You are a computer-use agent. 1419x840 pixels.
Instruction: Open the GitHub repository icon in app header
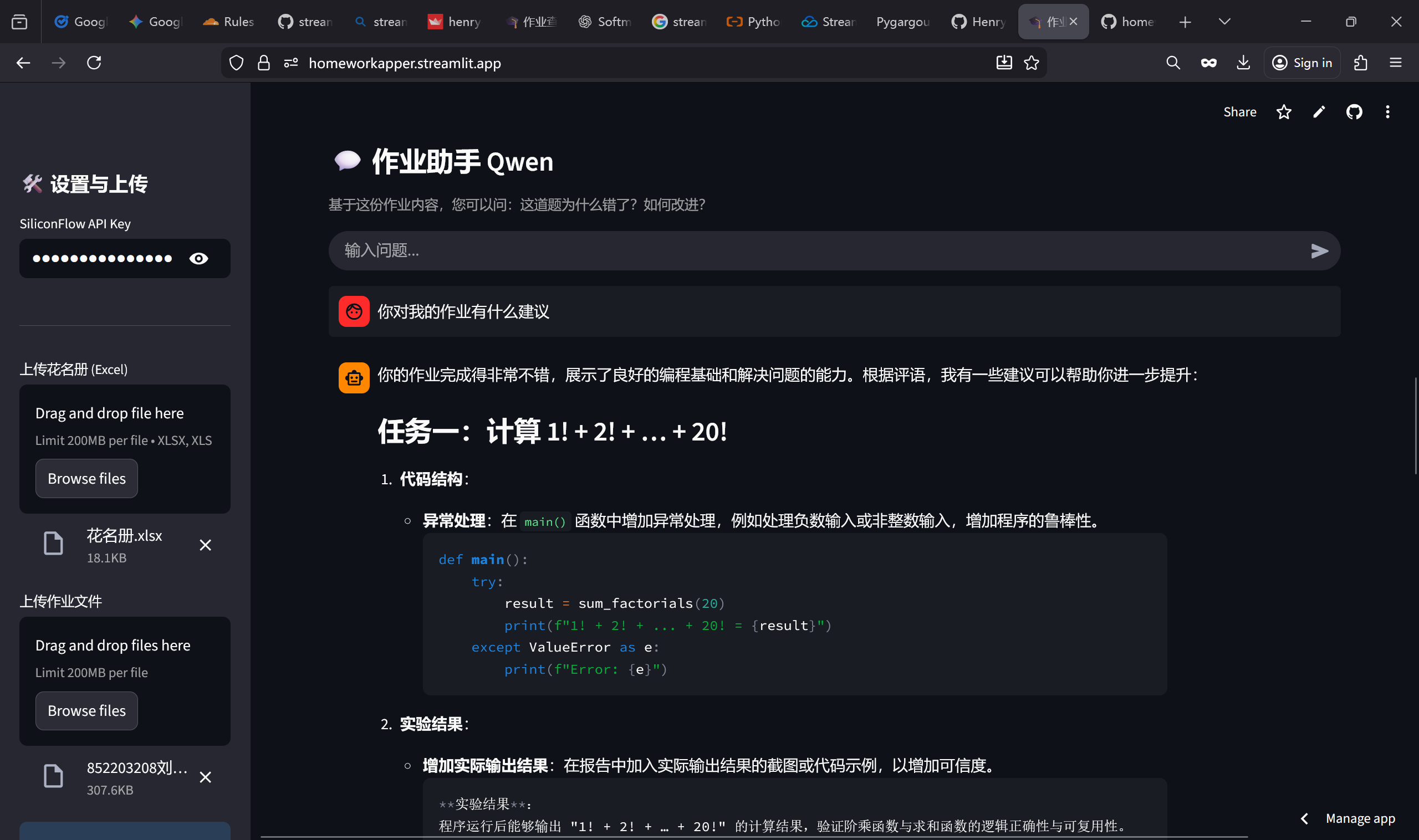click(x=1354, y=112)
